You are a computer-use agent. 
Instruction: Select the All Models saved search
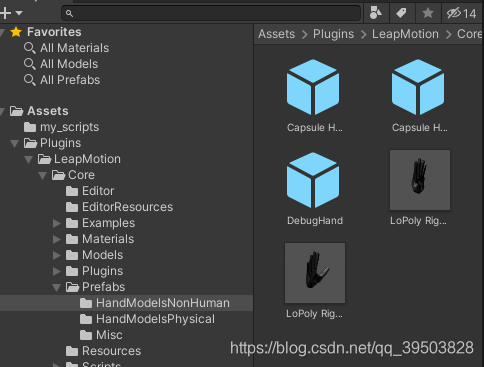(x=69, y=64)
